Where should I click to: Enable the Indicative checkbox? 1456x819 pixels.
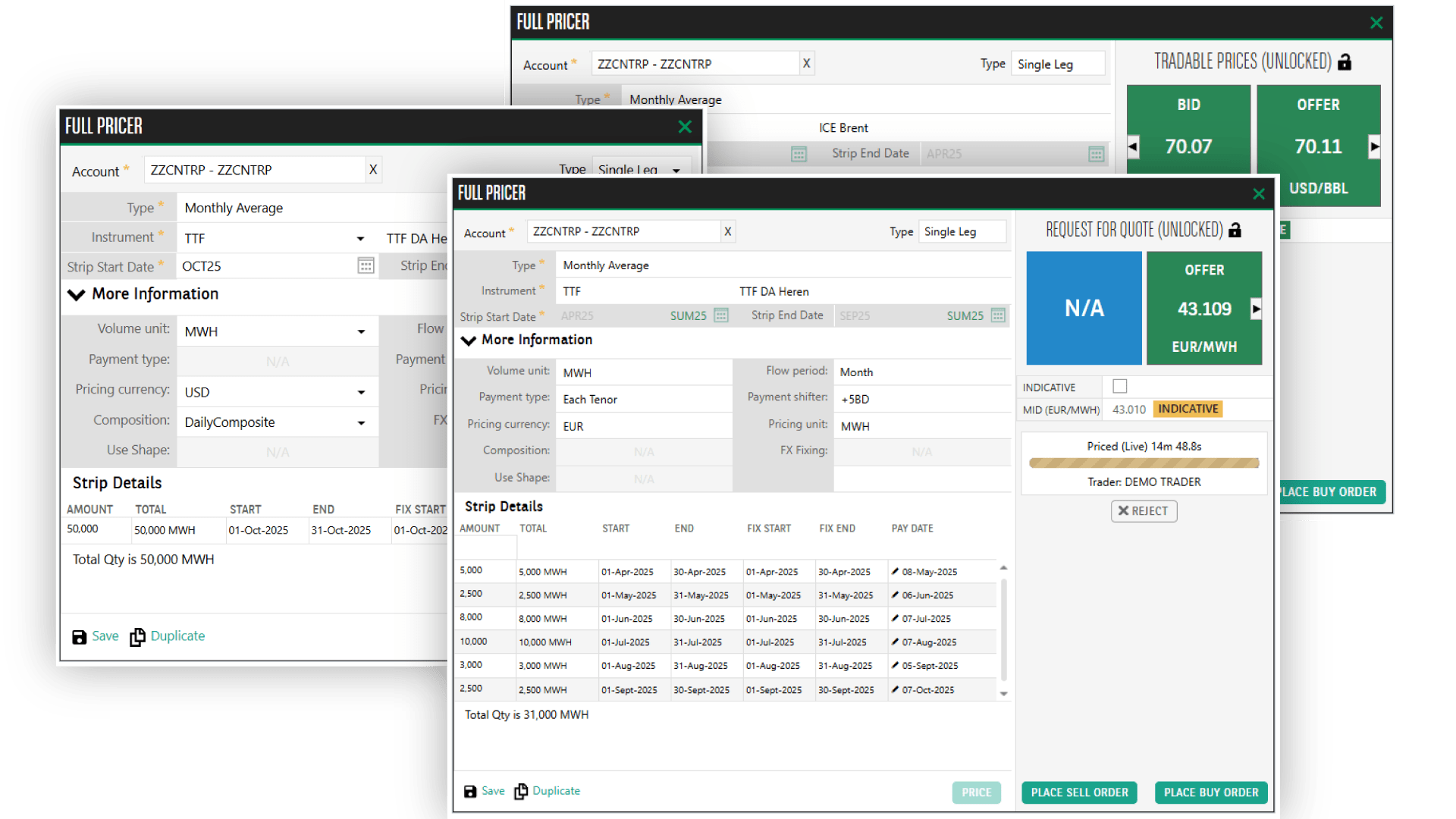[1119, 386]
